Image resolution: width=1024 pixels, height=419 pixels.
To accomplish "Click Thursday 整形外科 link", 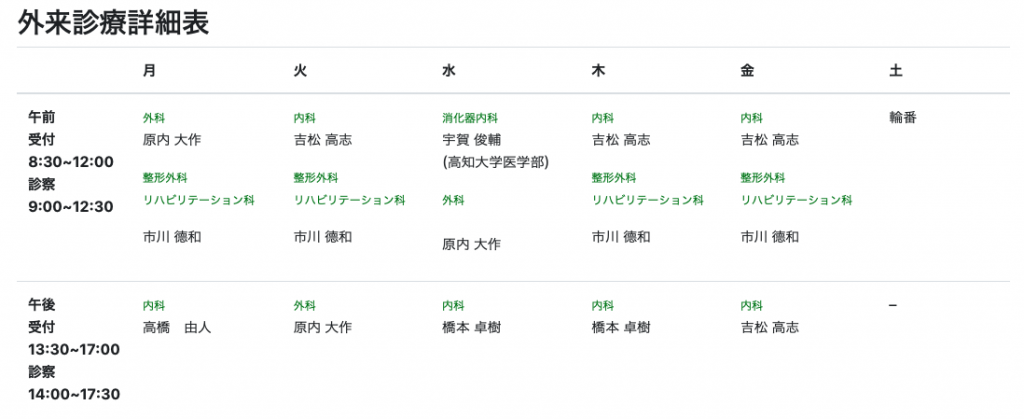I will click(613, 178).
